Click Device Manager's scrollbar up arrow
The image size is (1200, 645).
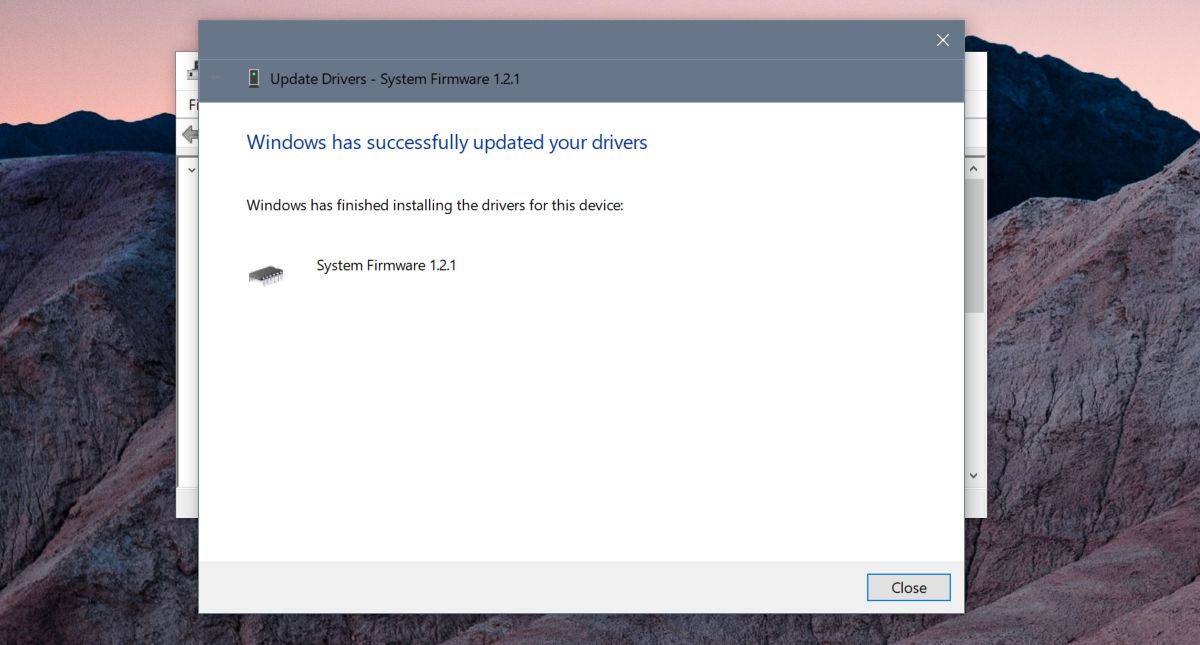974,169
